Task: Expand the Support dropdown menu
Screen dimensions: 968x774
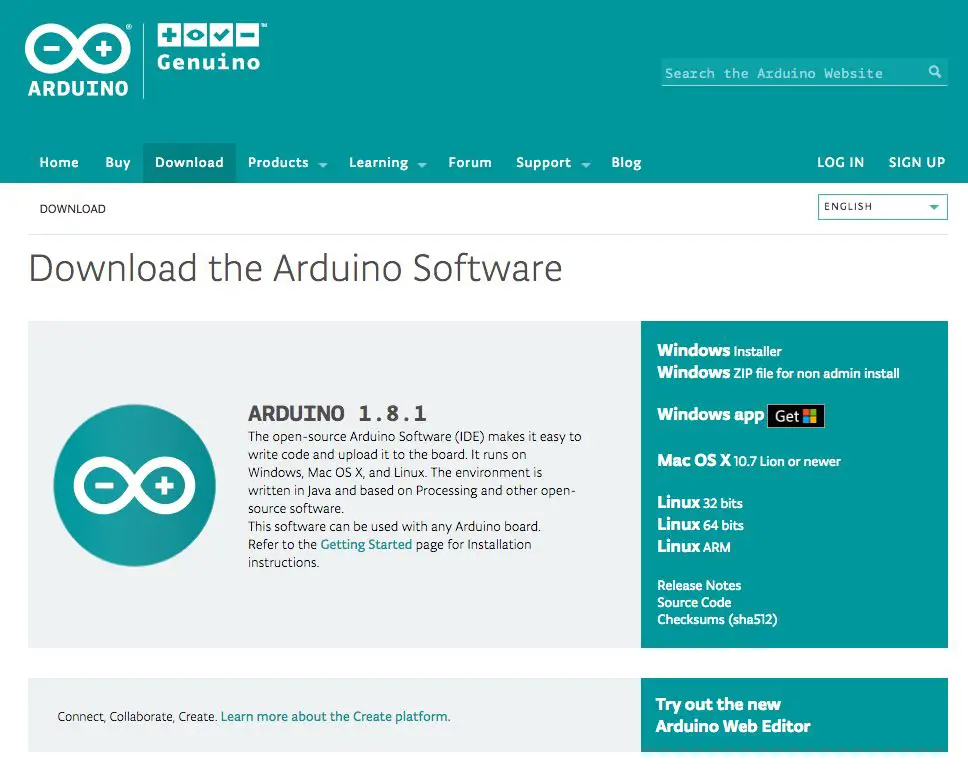Action: tap(553, 162)
